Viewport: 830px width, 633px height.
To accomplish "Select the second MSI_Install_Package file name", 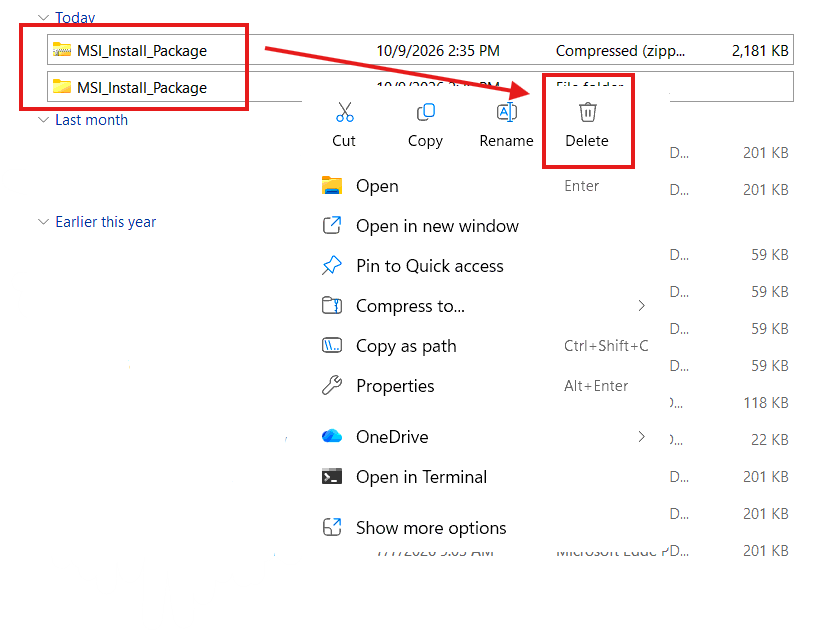I will pyautogui.click(x=142, y=87).
